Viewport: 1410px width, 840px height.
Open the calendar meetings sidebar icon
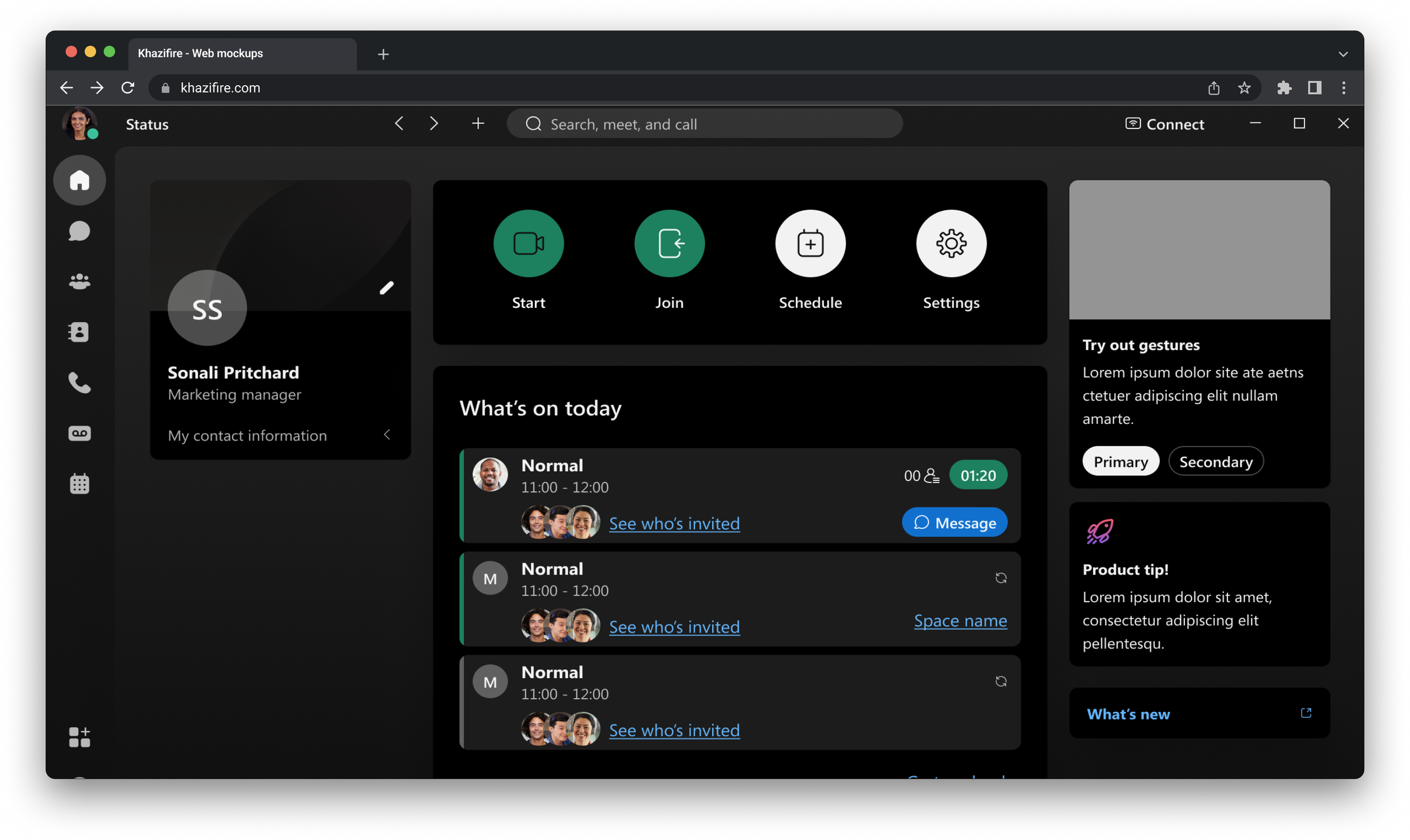(80, 484)
